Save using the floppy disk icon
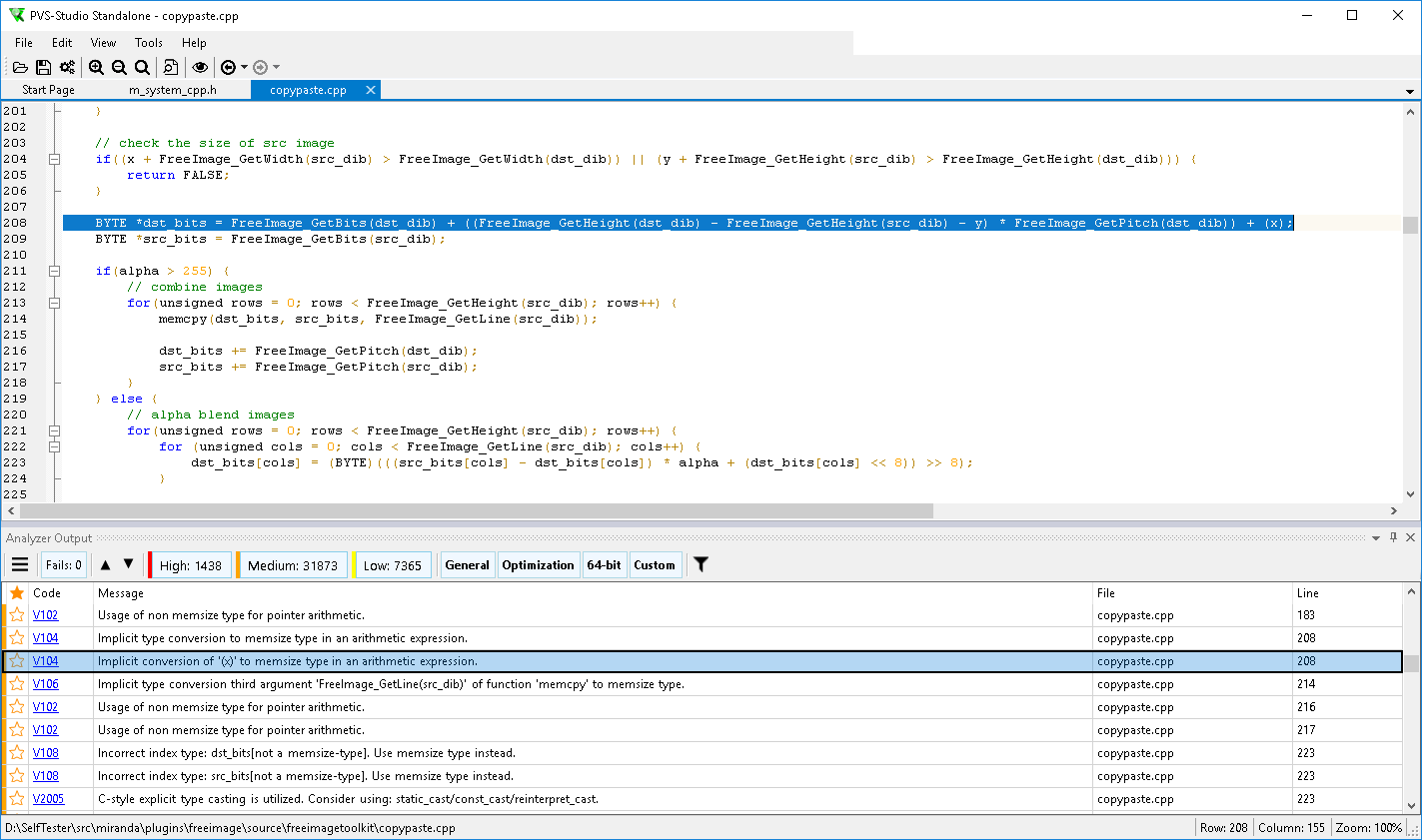Screen dimensions: 1422x840 (x=43, y=67)
